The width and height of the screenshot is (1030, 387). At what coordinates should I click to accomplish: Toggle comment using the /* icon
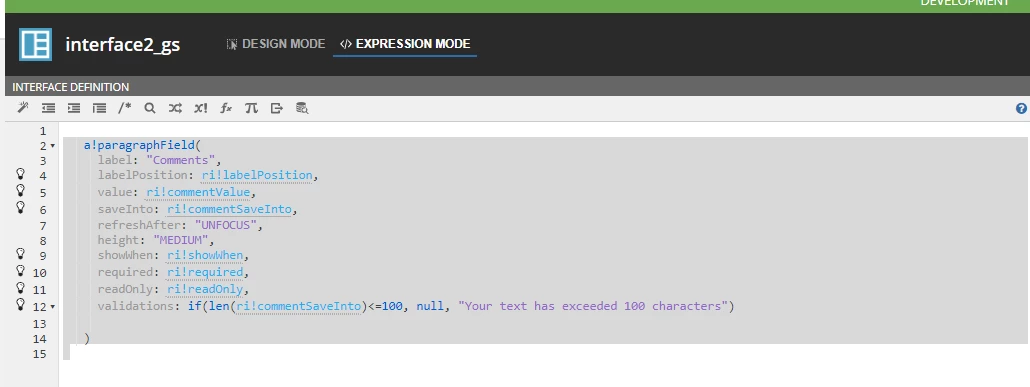pos(124,108)
